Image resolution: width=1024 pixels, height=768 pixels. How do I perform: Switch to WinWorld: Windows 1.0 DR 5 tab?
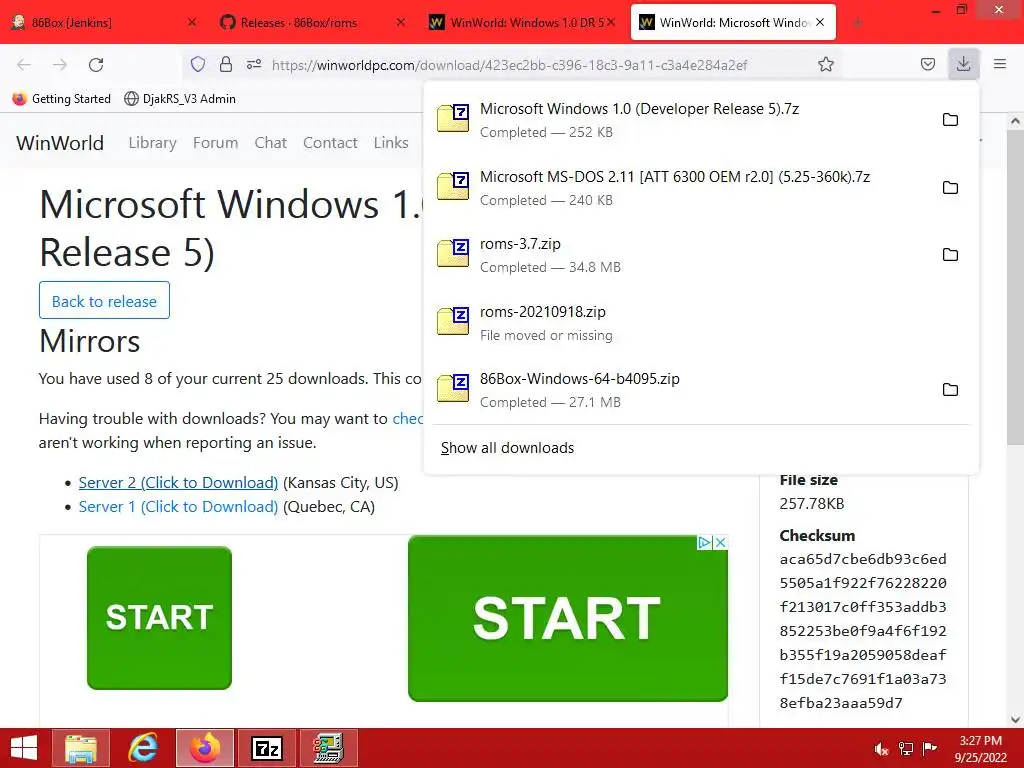(522, 23)
